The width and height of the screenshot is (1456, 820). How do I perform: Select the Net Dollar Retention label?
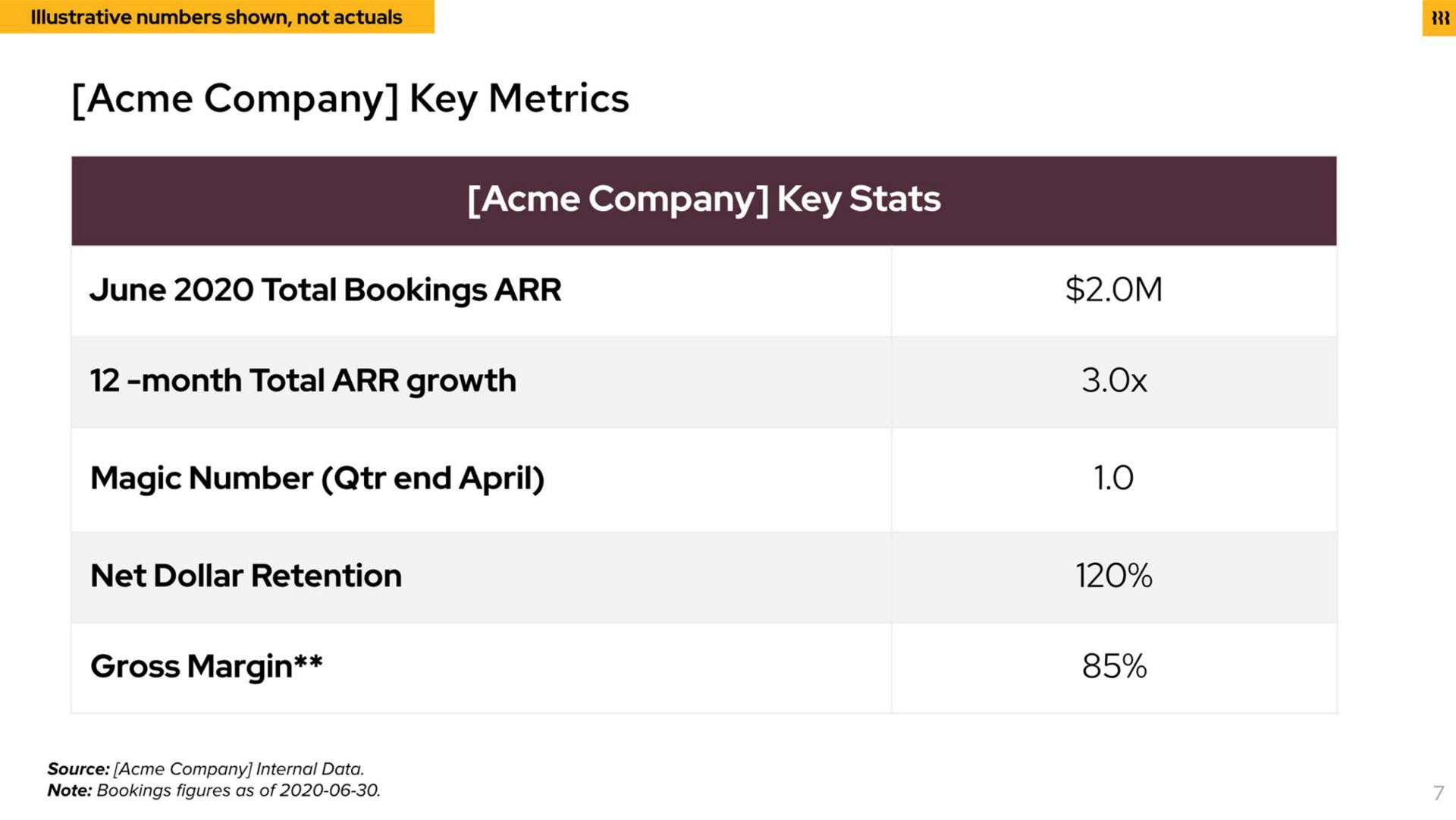(x=246, y=577)
